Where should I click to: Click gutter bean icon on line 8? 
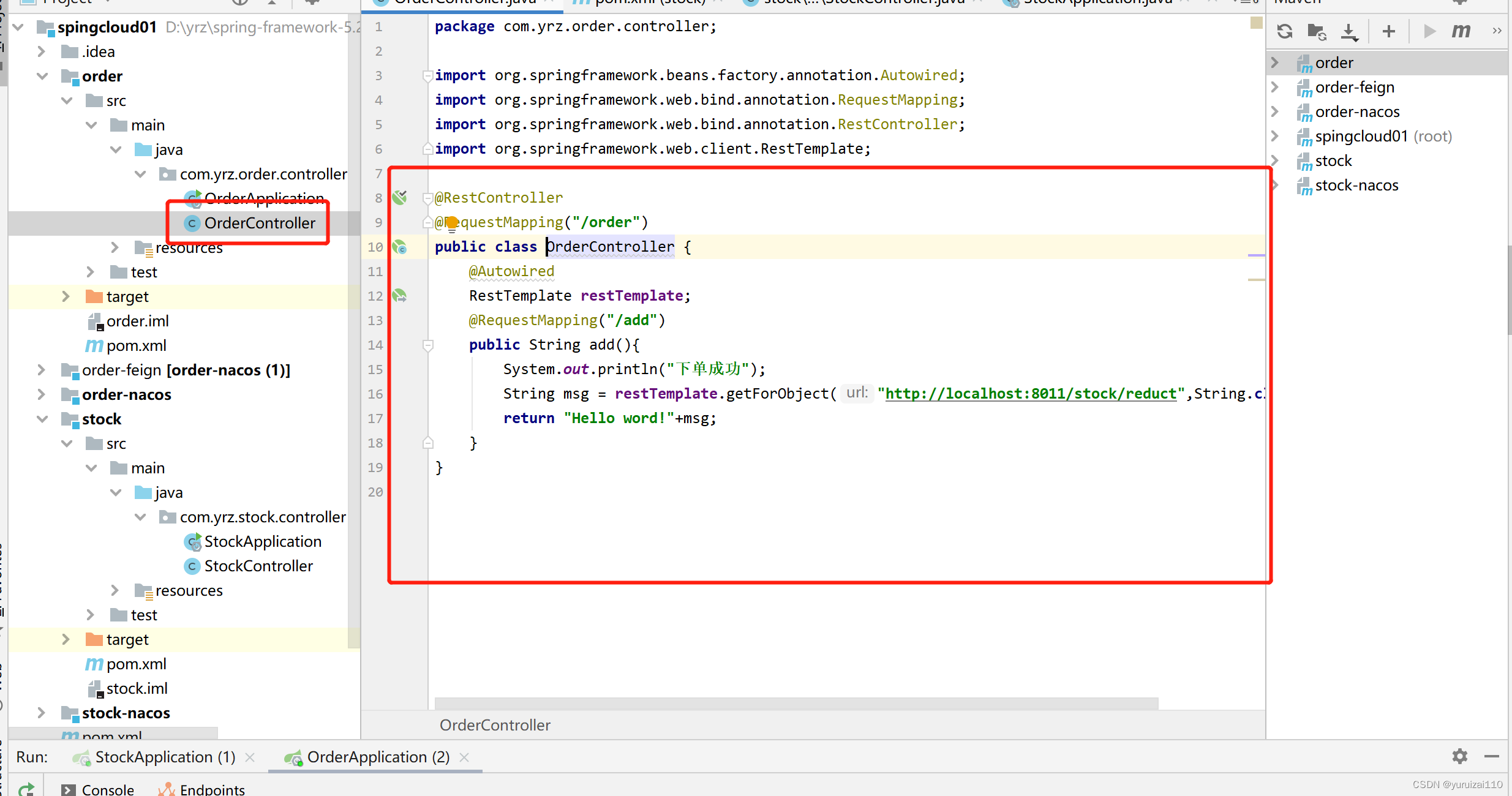(400, 197)
